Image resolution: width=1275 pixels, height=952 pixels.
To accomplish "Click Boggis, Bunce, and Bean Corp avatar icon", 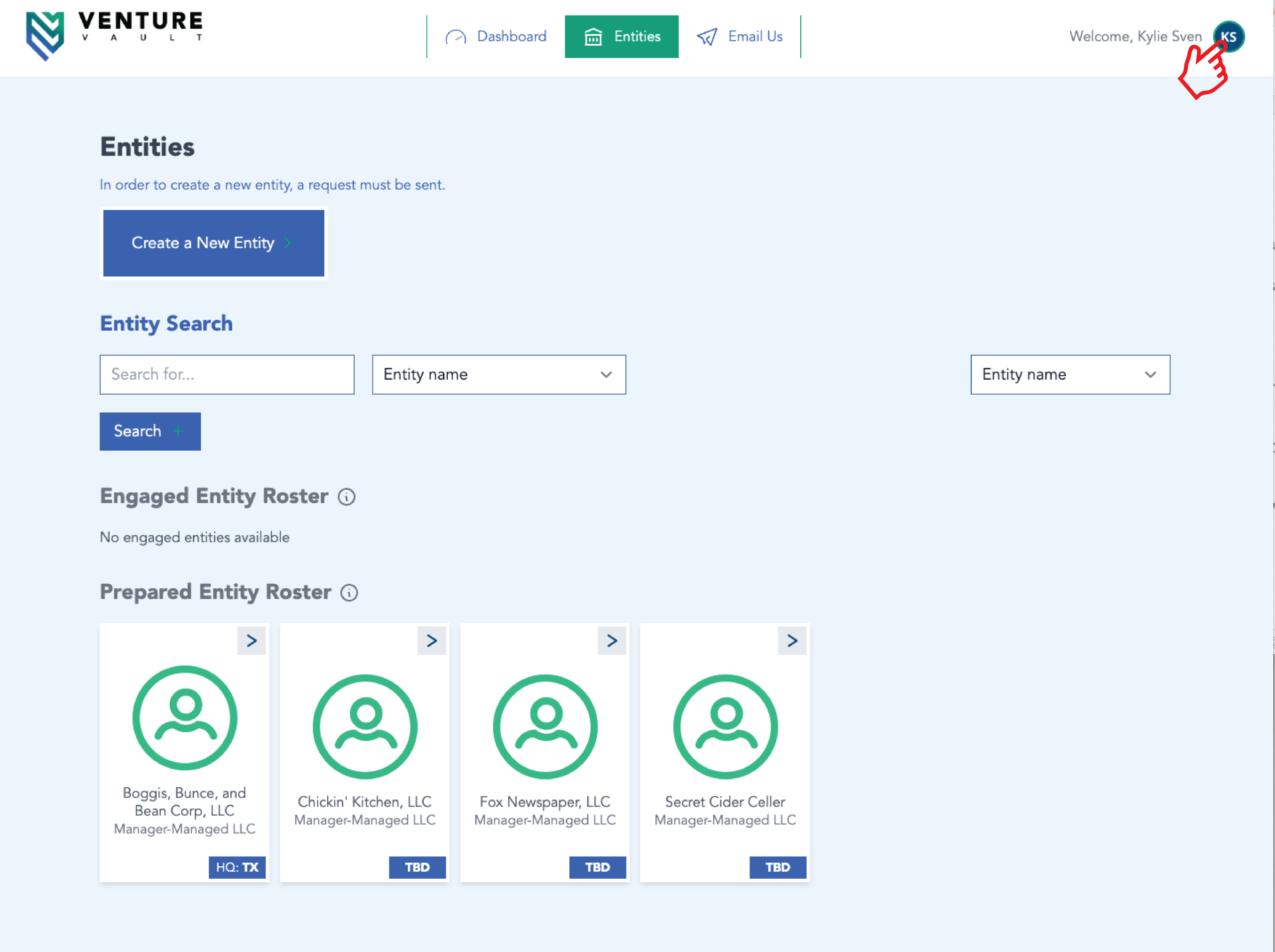I will pyautogui.click(x=184, y=717).
